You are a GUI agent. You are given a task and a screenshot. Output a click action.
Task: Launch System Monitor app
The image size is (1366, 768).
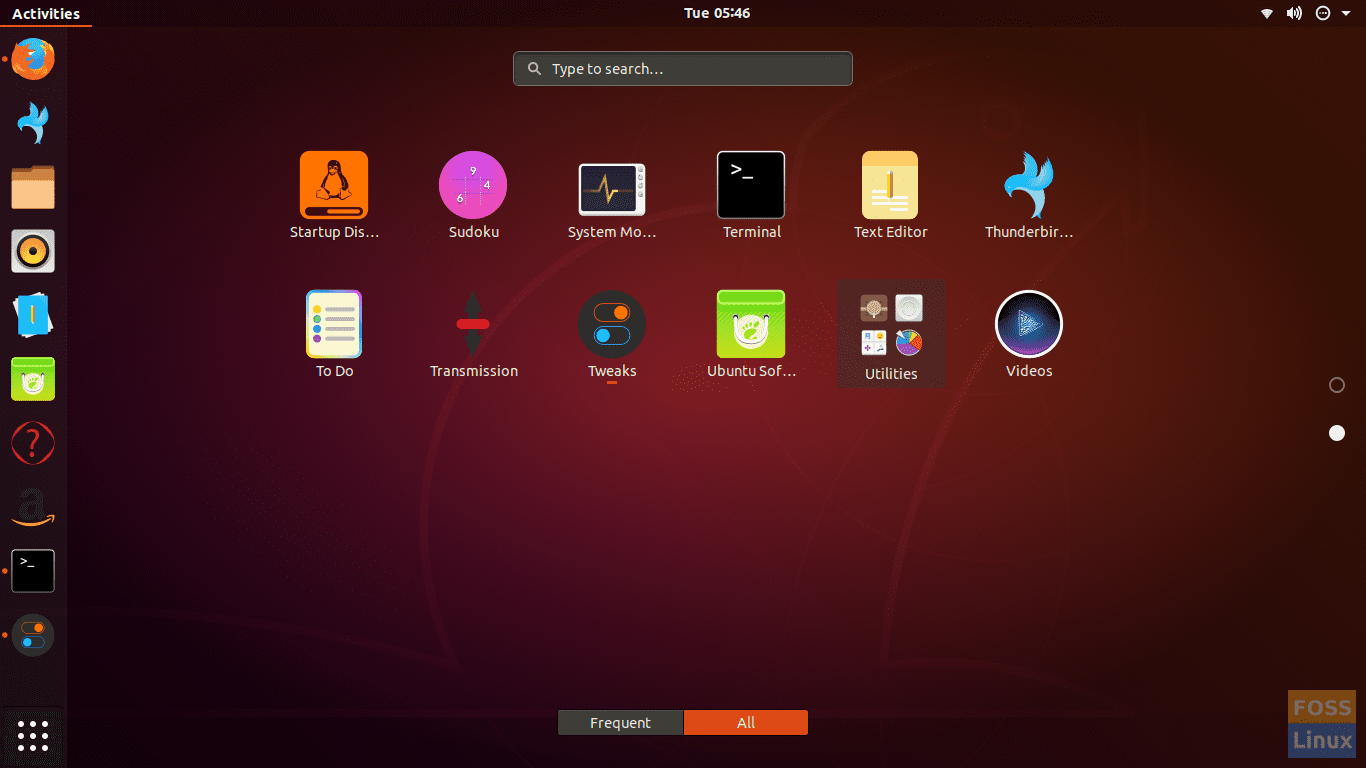612,196
